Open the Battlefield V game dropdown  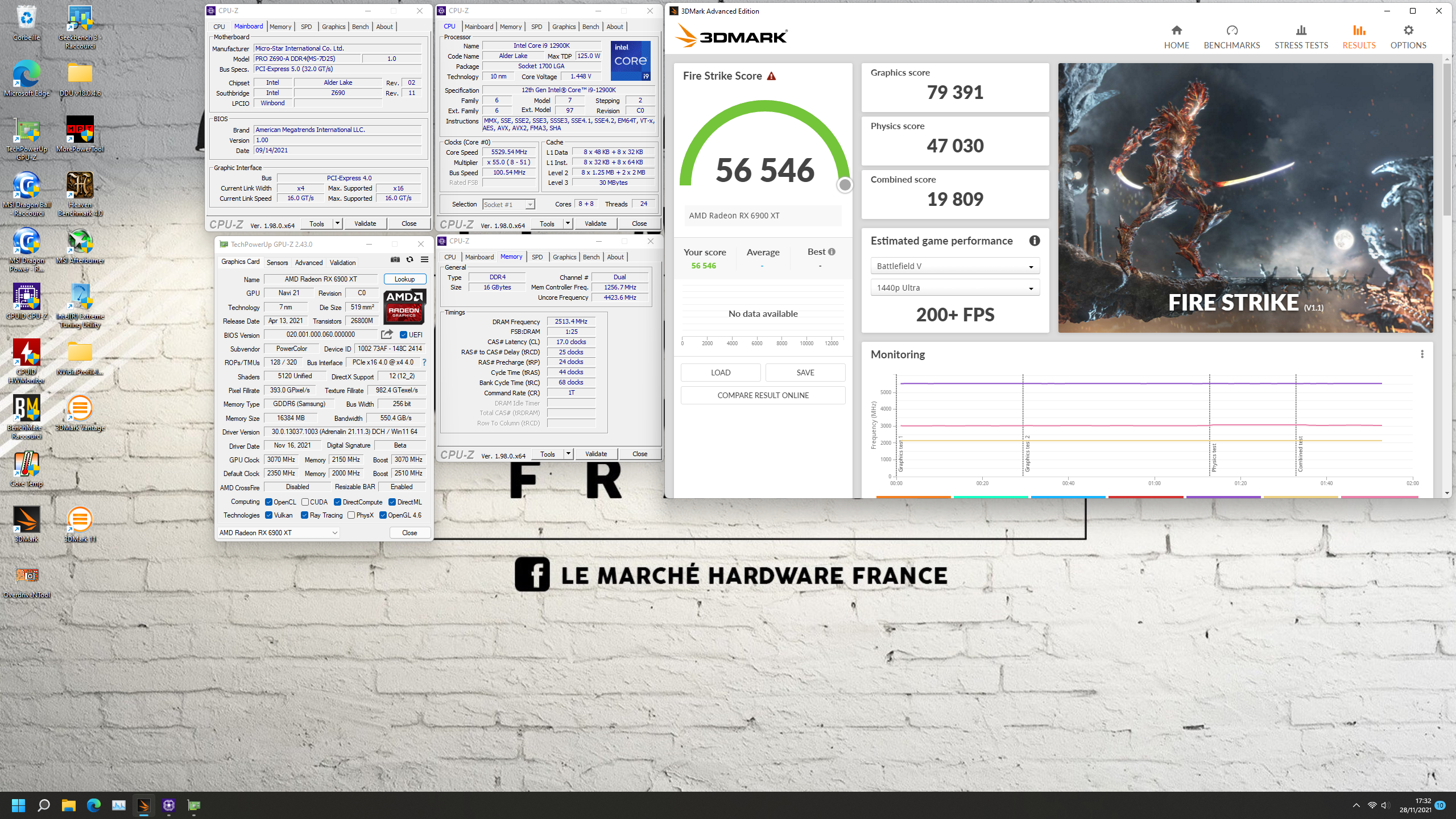[955, 266]
